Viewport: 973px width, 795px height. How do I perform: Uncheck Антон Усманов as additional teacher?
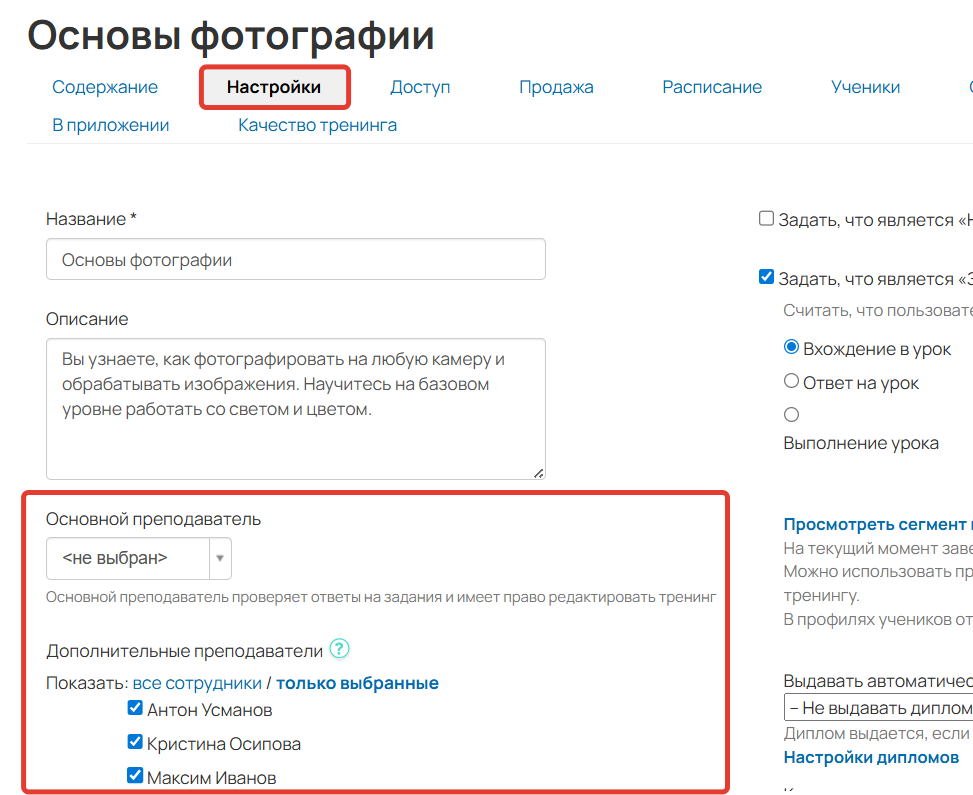tap(133, 709)
